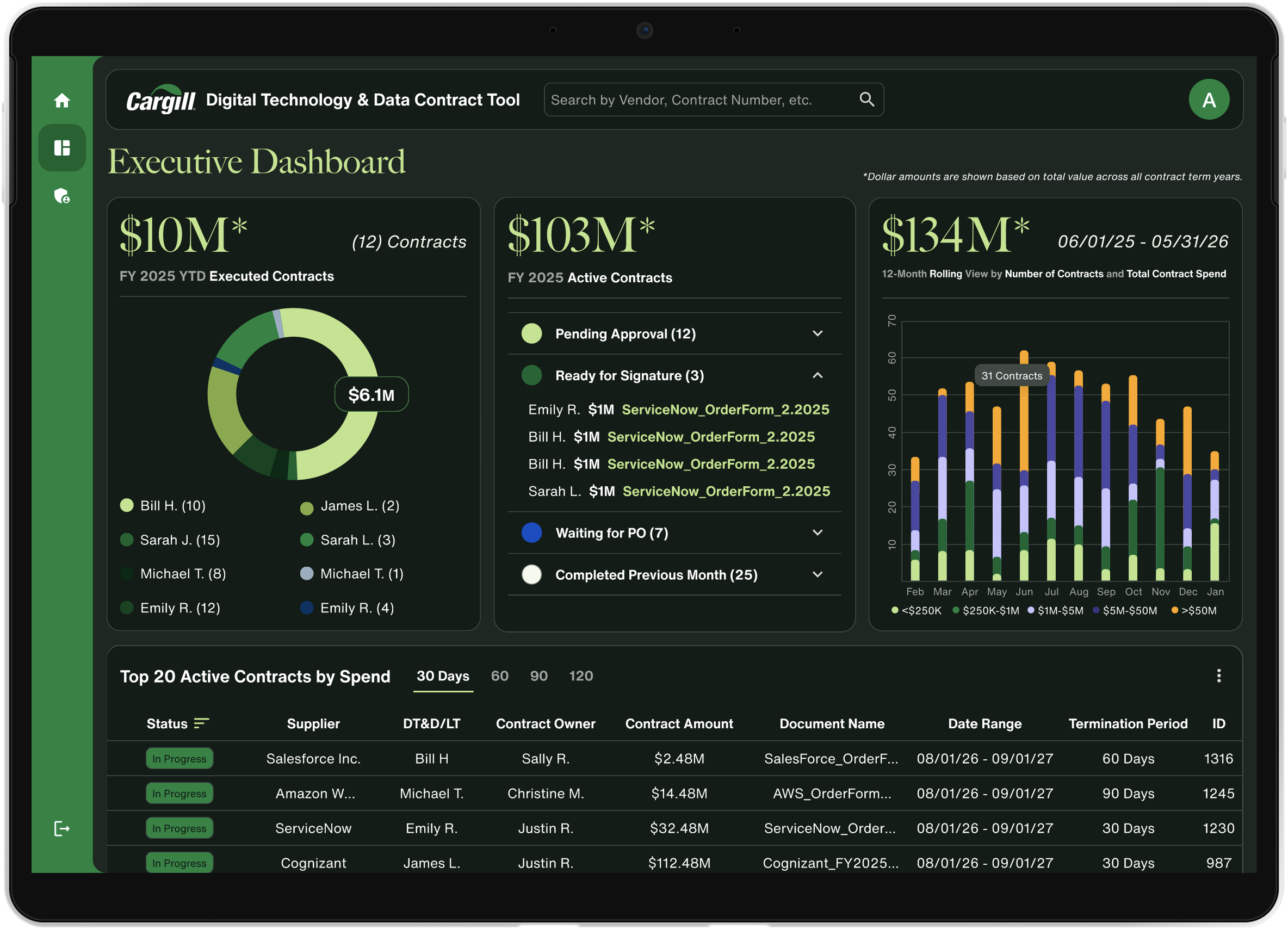Open the three-dot menu for Top 20 contracts
1288x929 pixels.
pos(1219,675)
